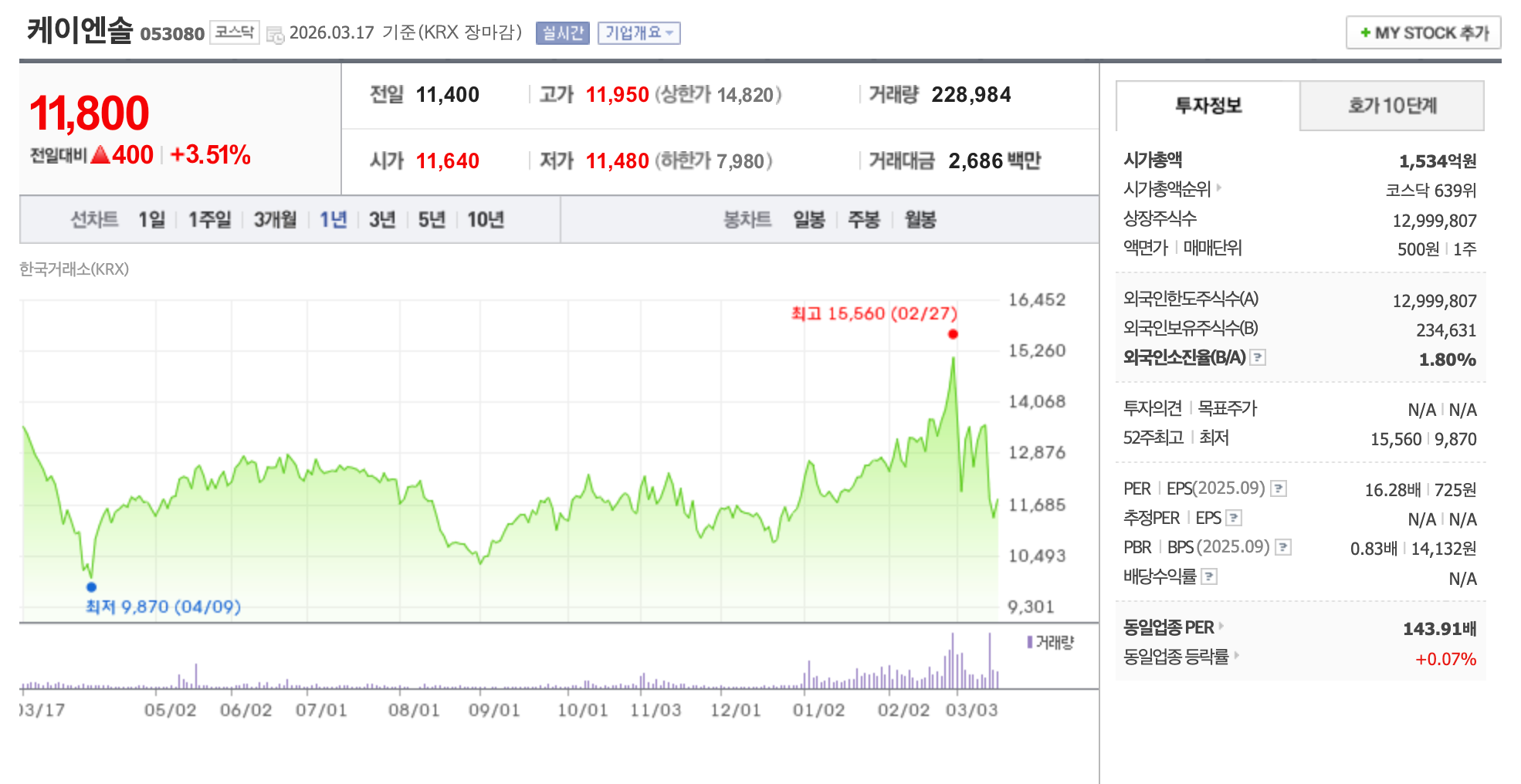Click the 코스닥 639위 ranking value
The height and width of the screenshot is (784, 1521).
click(x=1431, y=191)
